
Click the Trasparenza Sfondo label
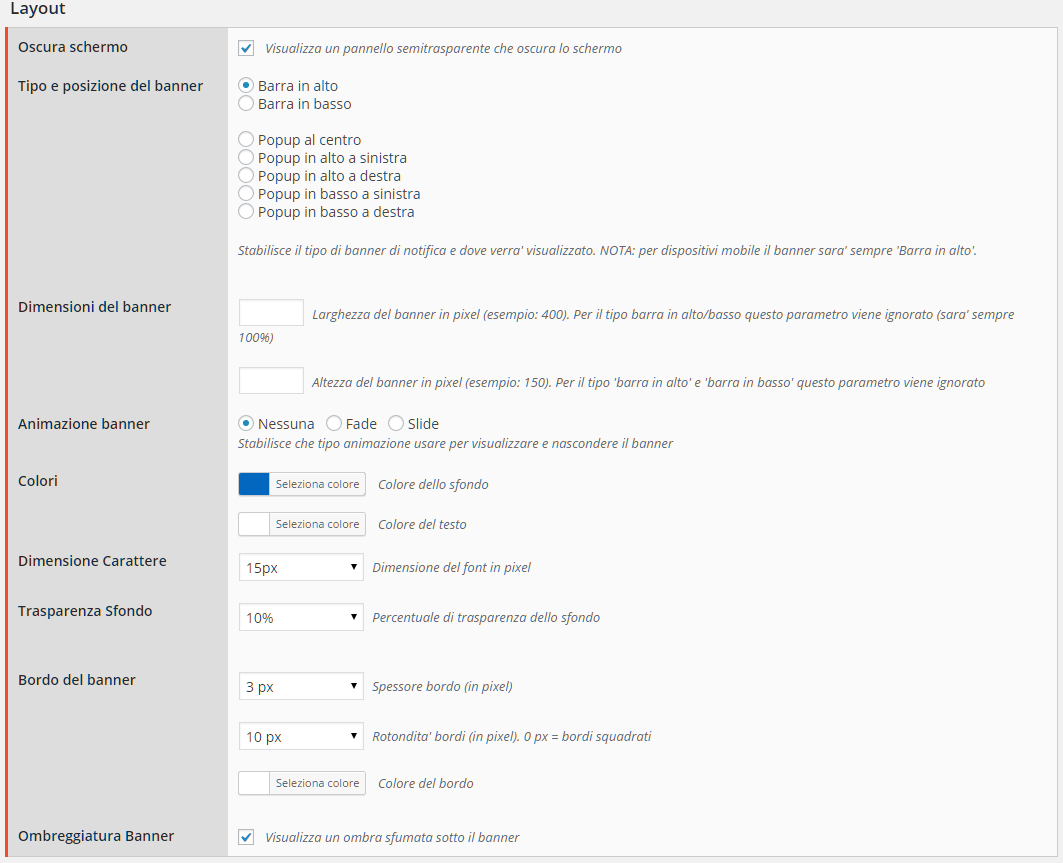tap(85, 611)
